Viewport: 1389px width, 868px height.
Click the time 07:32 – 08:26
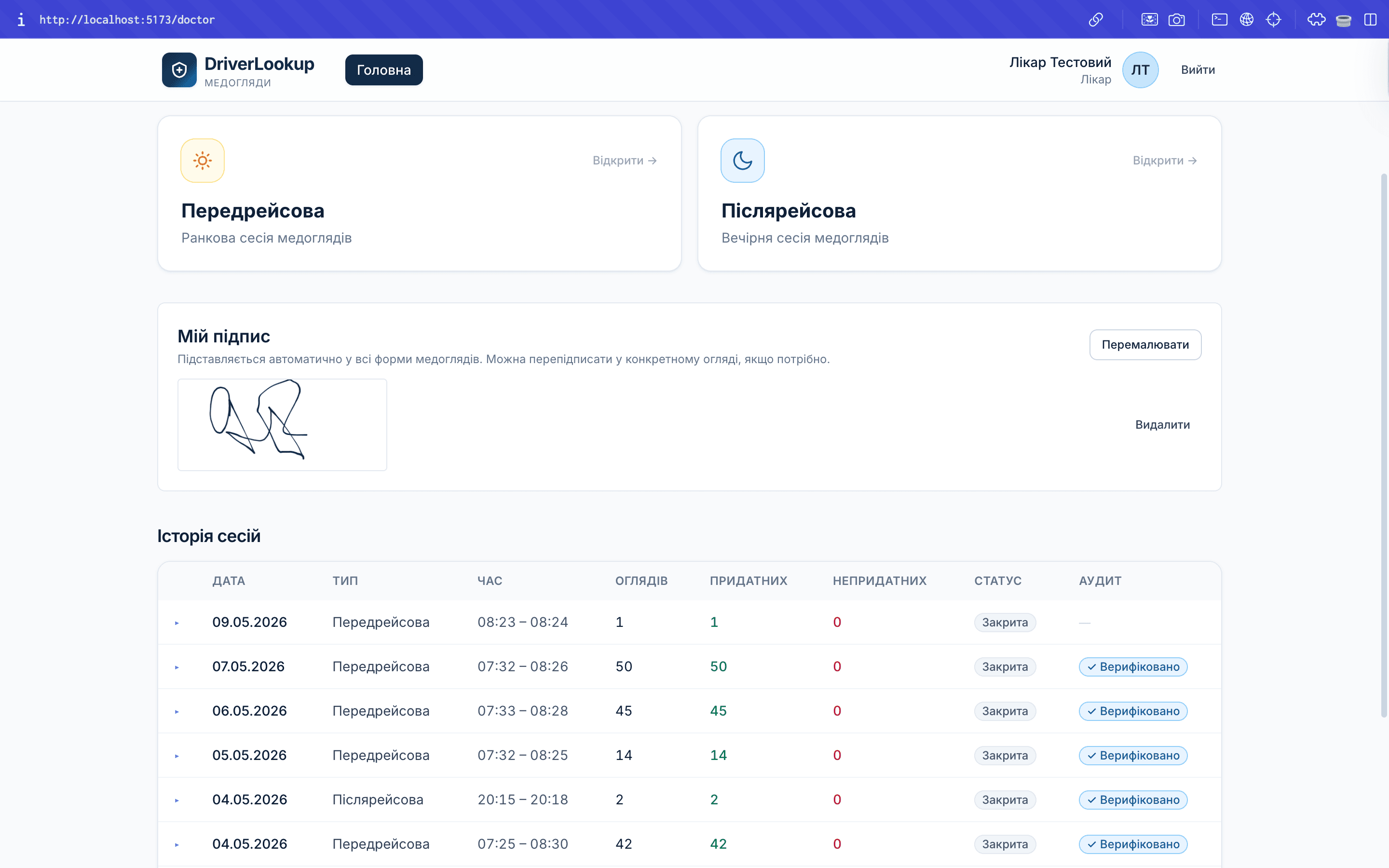(523, 666)
